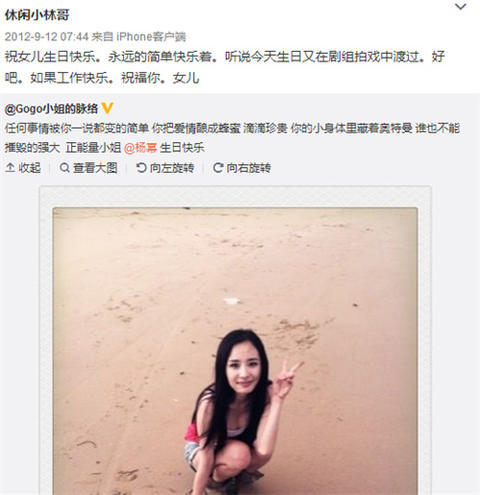Open the @杨幂 mention link
This screenshot has width=480, height=495.
140,148
